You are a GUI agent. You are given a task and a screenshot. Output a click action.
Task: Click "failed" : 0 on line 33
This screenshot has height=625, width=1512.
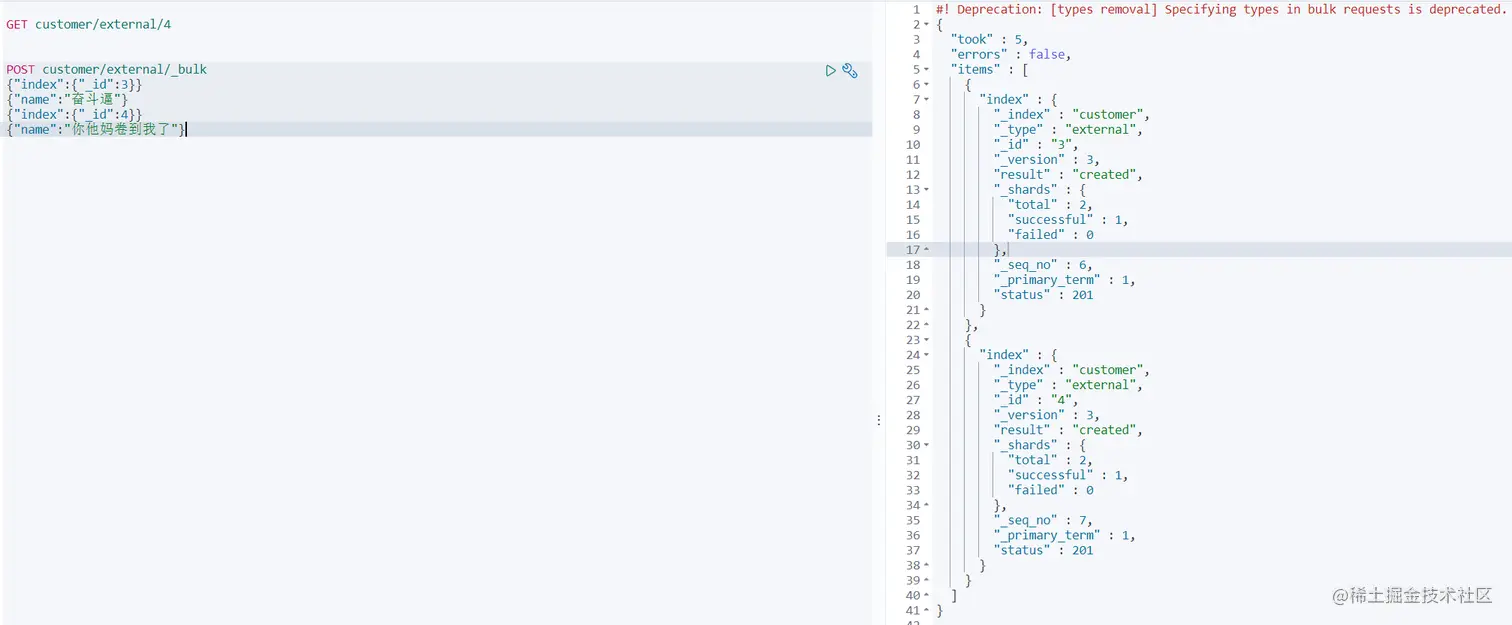1051,490
